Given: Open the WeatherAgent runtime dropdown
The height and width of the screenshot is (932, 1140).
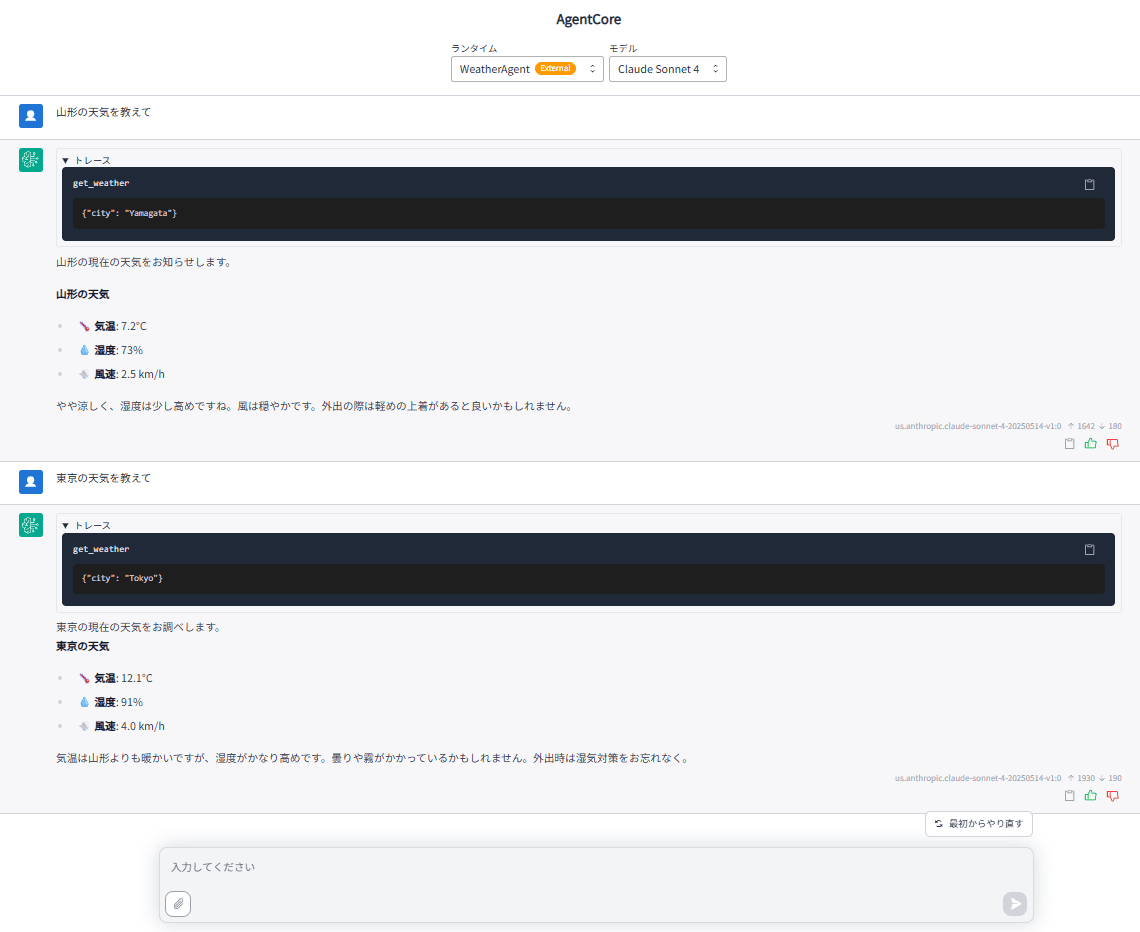Looking at the screenshot, I should [527, 69].
